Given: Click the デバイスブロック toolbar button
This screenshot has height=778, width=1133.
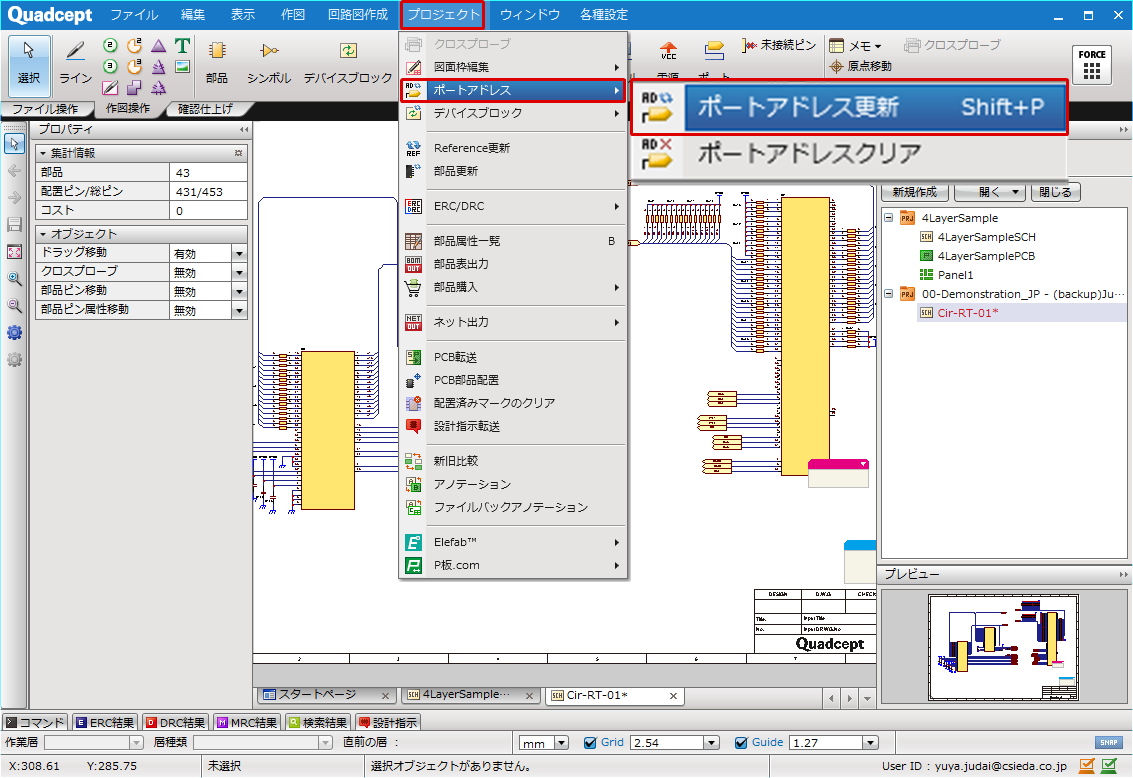Looking at the screenshot, I should [x=348, y=64].
